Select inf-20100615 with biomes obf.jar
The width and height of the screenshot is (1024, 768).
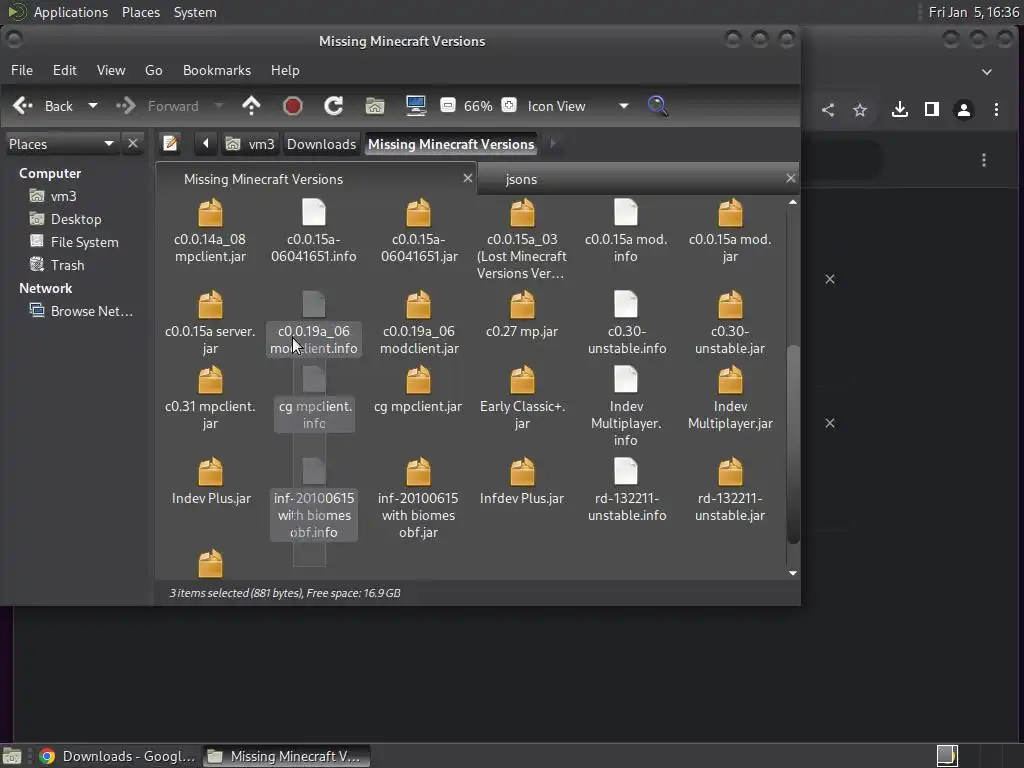pos(419,498)
